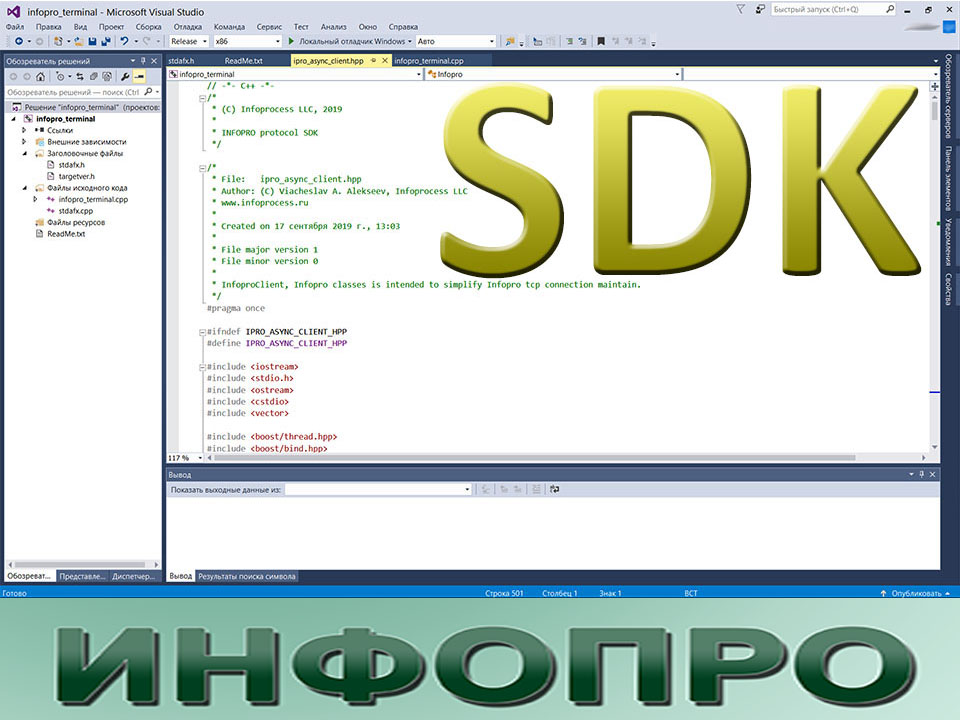Open the Справка menu
The image size is (960, 720).
(403, 26)
